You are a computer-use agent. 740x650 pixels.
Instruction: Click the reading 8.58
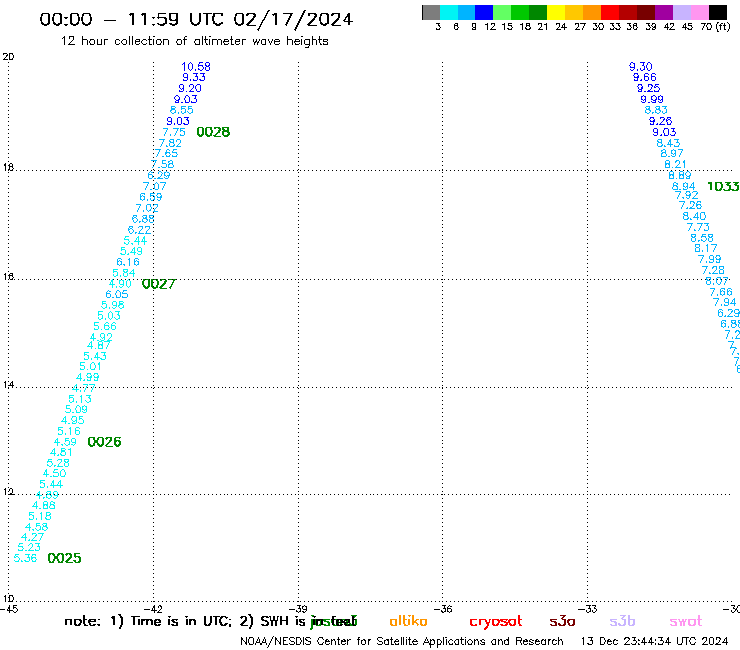point(702,238)
